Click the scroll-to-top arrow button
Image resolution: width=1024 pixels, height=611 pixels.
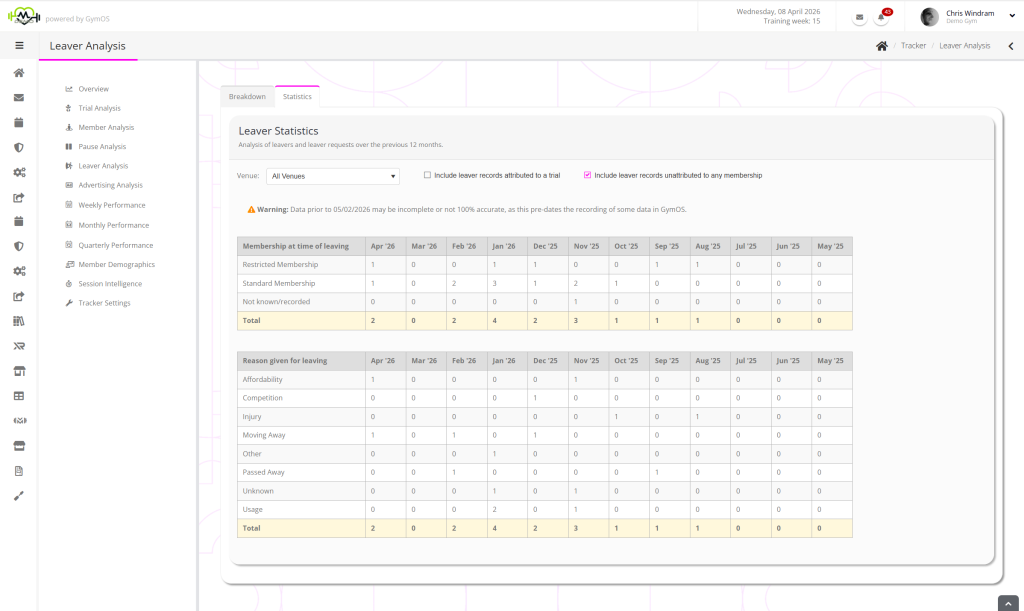(1008, 602)
